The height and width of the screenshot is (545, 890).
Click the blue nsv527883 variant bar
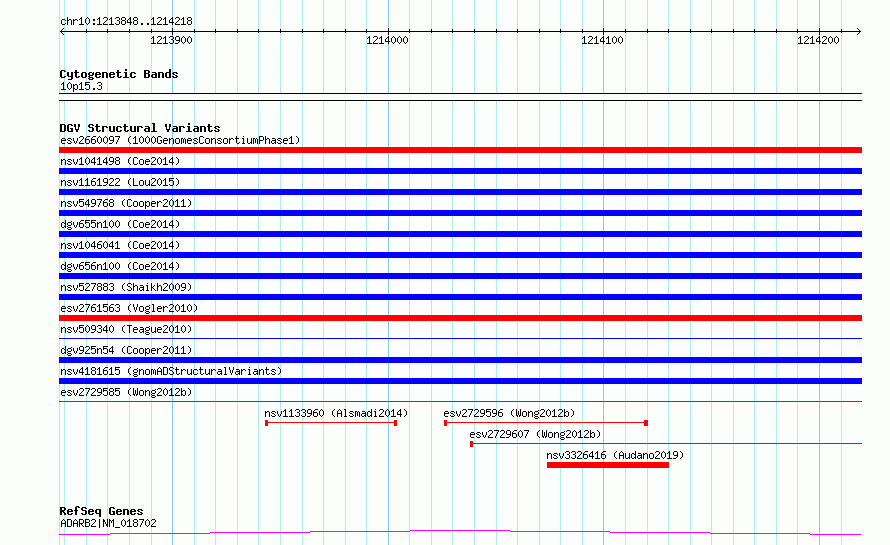[460, 297]
